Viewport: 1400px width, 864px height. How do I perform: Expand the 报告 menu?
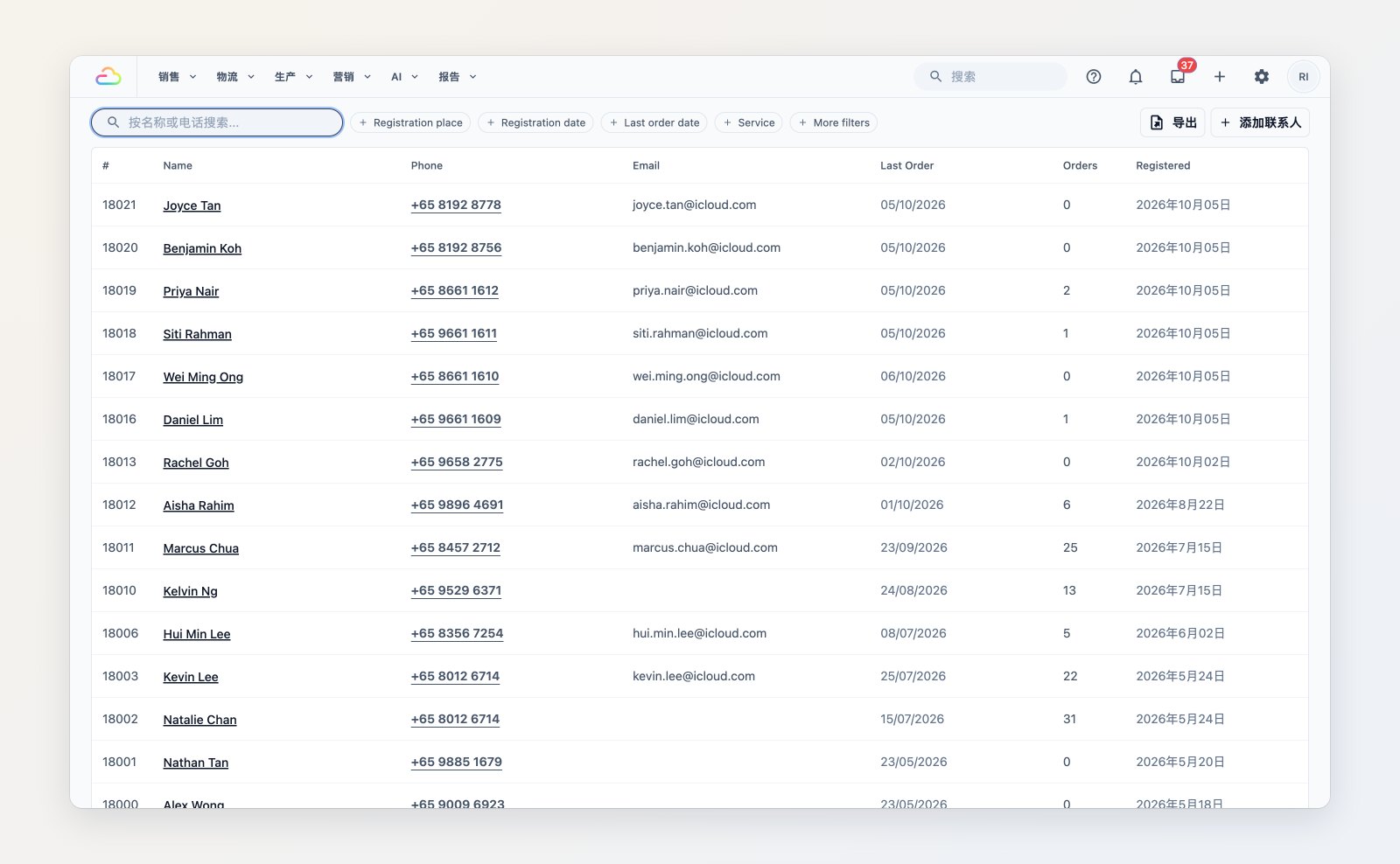point(458,77)
